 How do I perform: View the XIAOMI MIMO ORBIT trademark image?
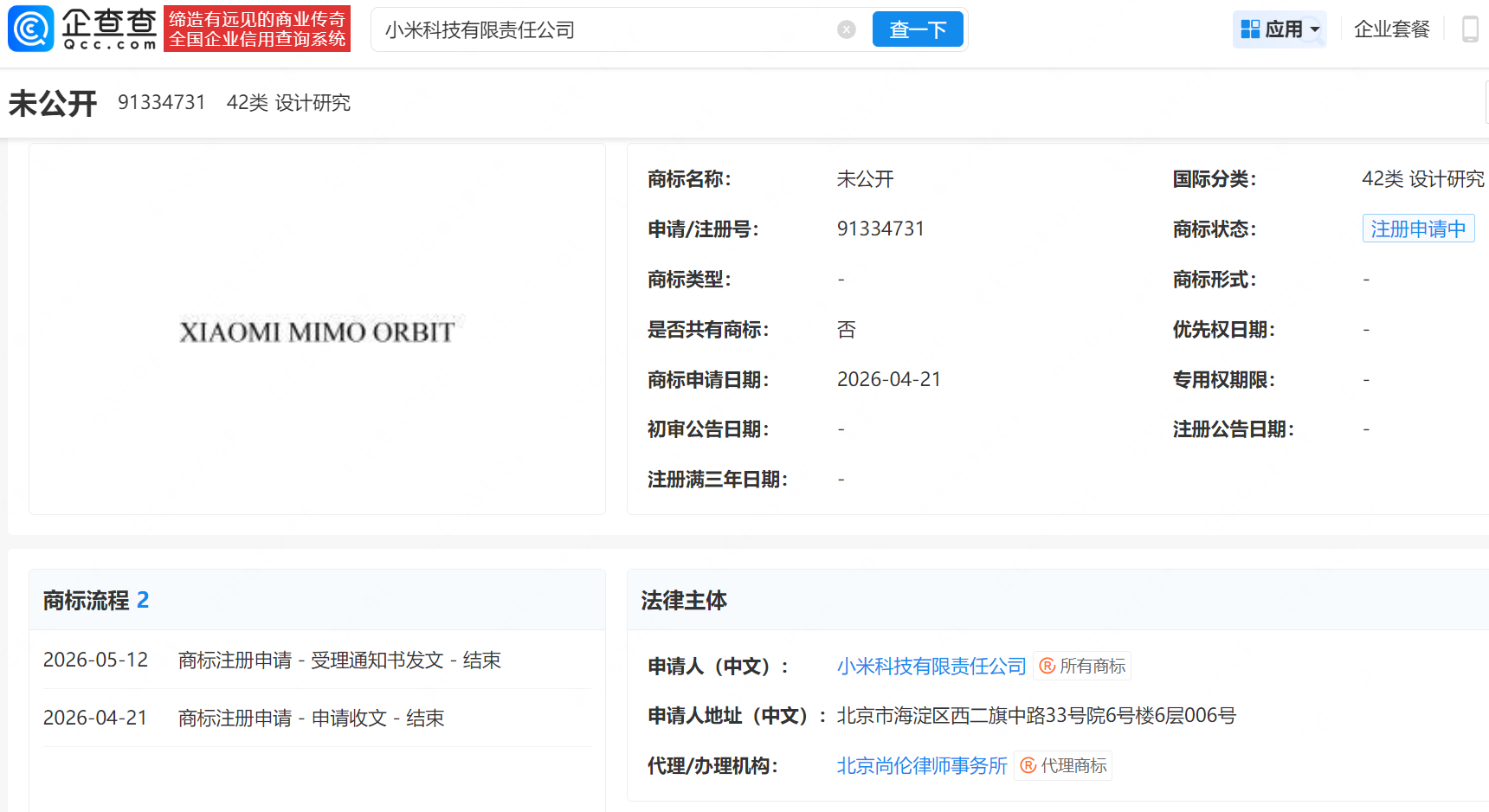click(317, 332)
